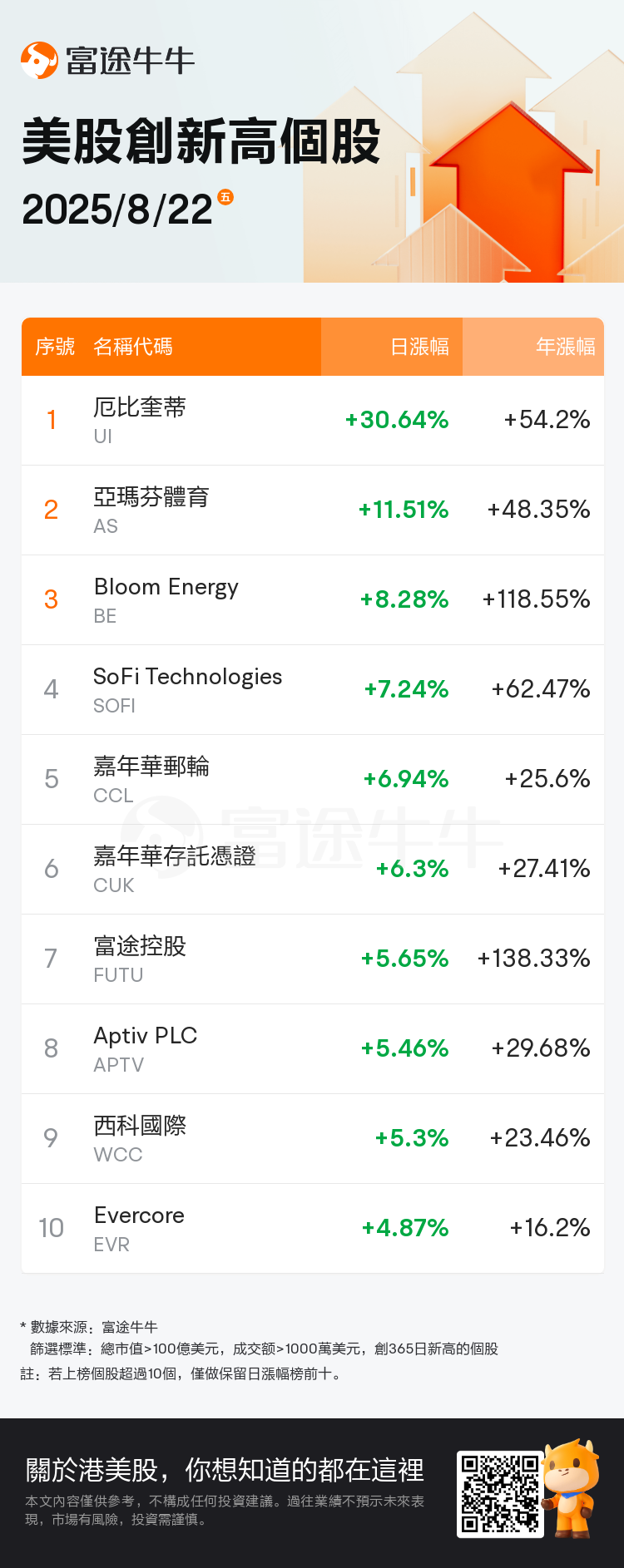
Task: Select the 年漲幅 column header
Action: (565, 347)
